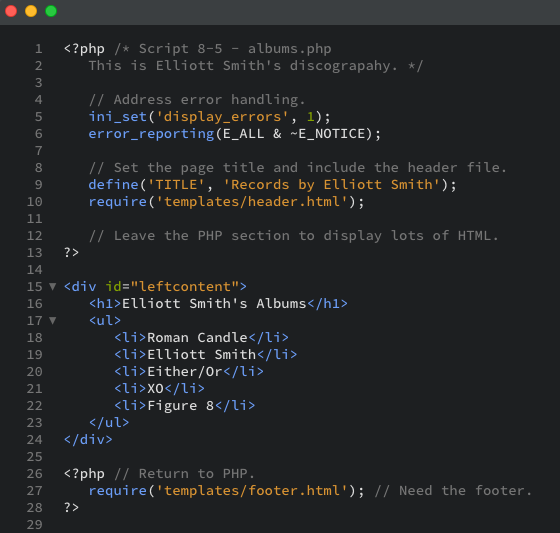This screenshot has height=533, width=560.
Task: Click the closing ?> tag on line 13
Action: pyautogui.click(x=71, y=253)
